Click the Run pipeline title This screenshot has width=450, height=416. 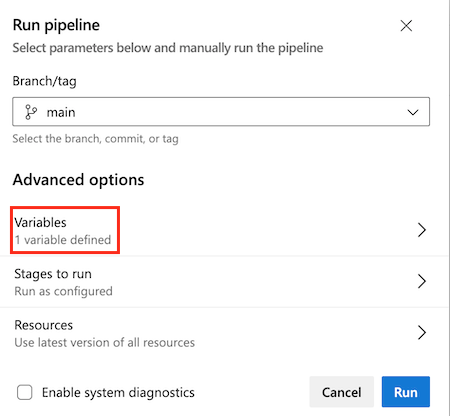click(x=56, y=25)
